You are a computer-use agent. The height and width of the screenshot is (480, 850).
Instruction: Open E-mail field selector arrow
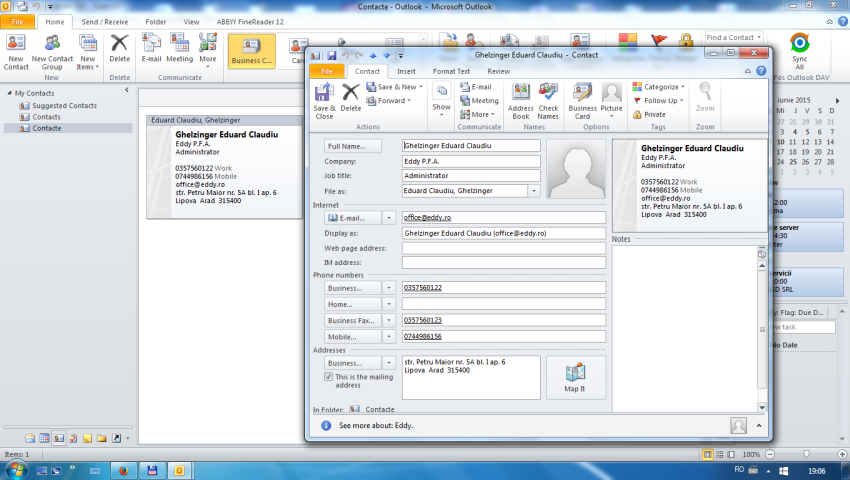(389, 218)
